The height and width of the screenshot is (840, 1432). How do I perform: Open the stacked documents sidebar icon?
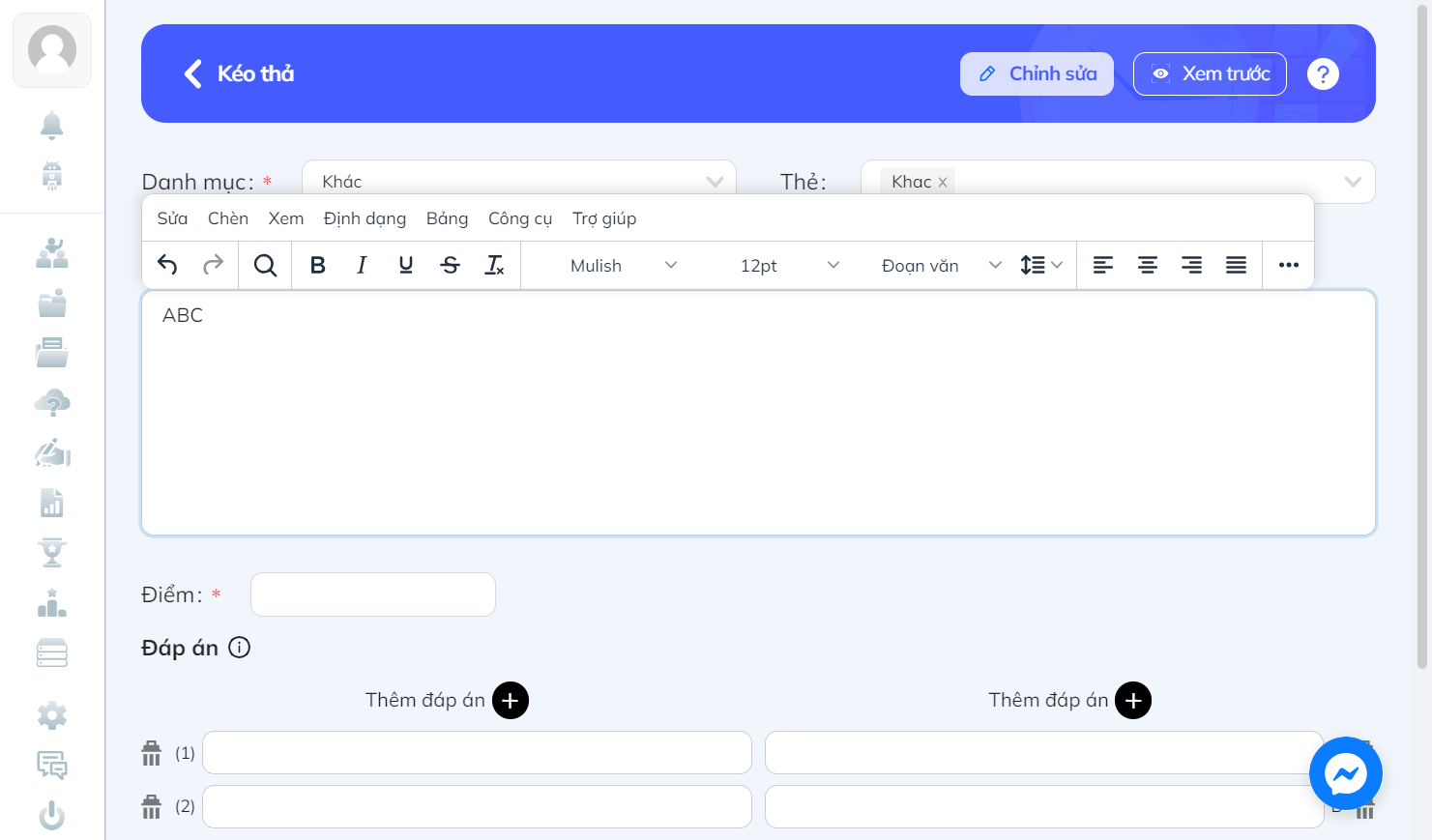[52, 353]
